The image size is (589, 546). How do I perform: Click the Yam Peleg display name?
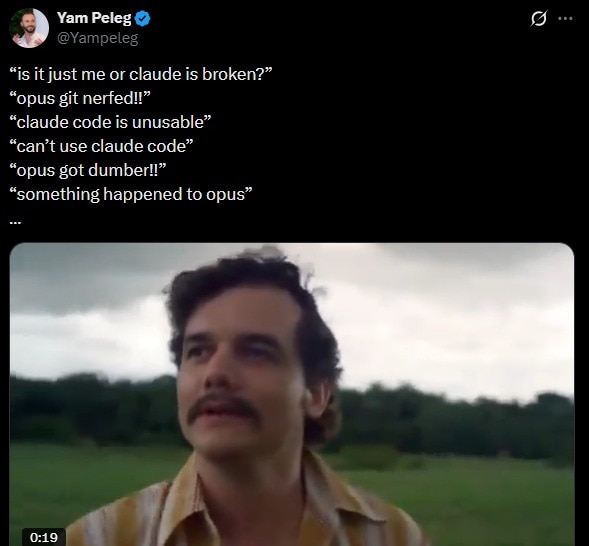click(94, 18)
